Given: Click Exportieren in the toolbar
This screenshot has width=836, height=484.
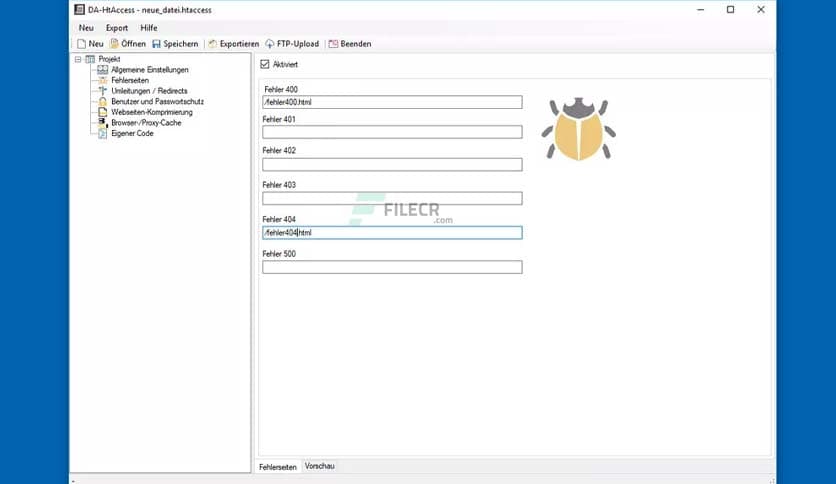Looking at the screenshot, I should (x=234, y=44).
